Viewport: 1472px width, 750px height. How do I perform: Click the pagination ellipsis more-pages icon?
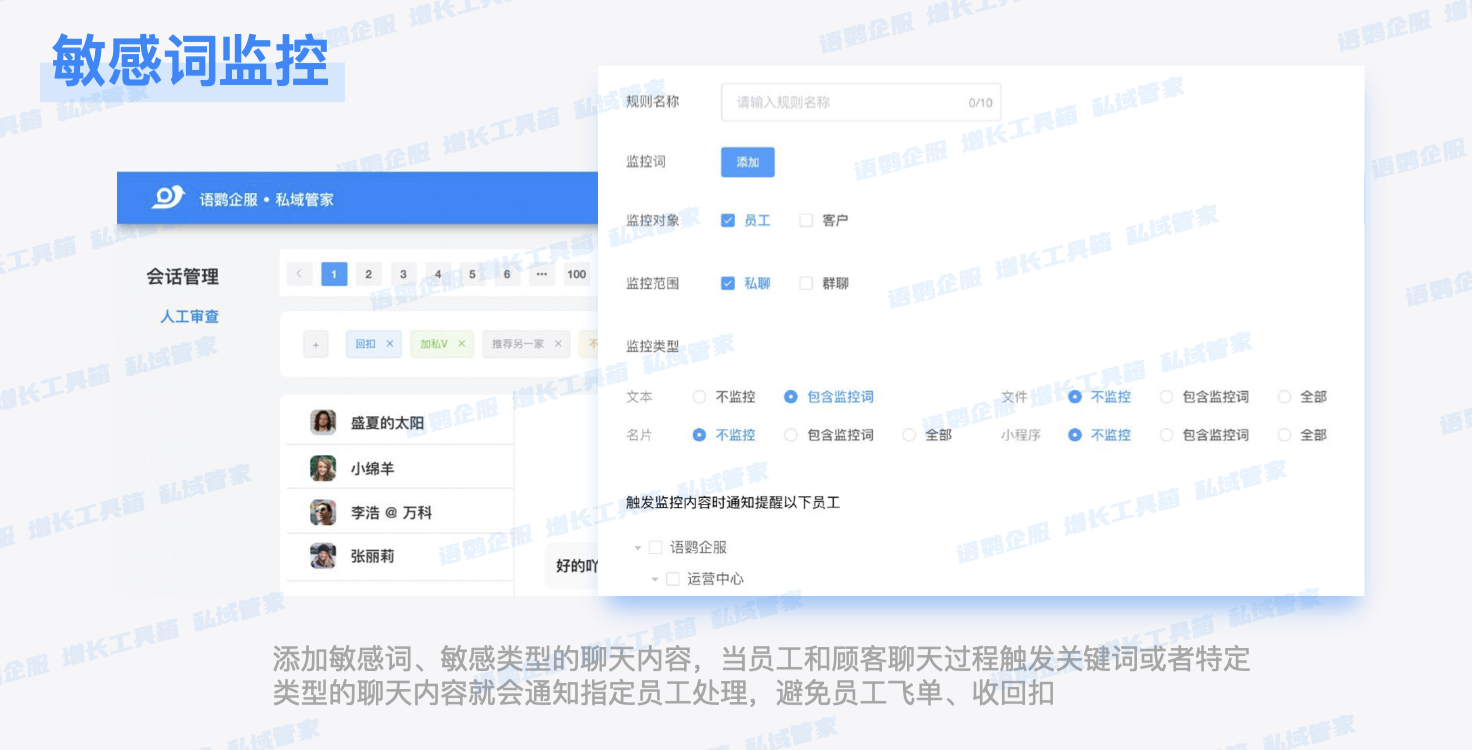tap(541, 274)
